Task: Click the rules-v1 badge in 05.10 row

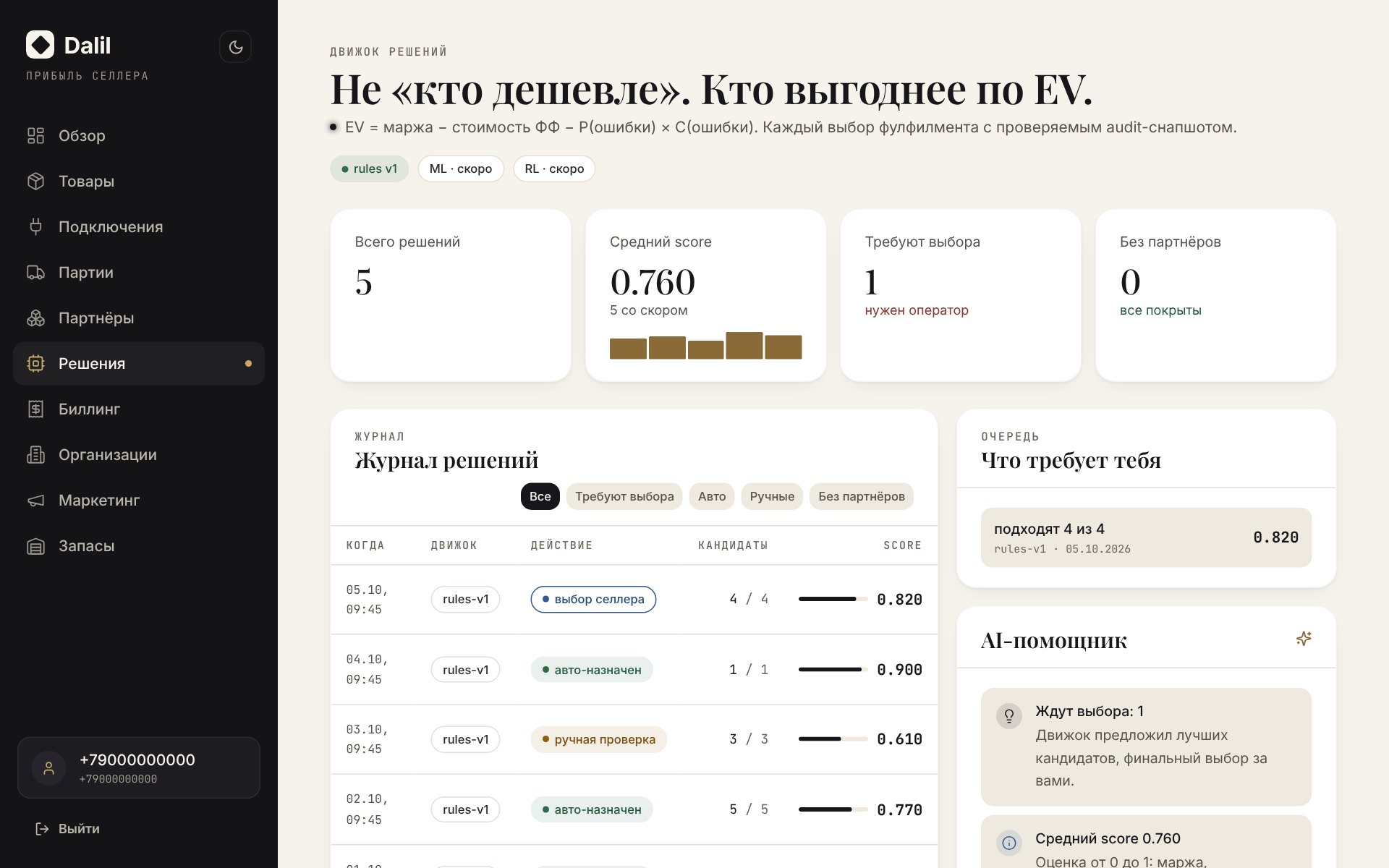Action: coord(465,599)
